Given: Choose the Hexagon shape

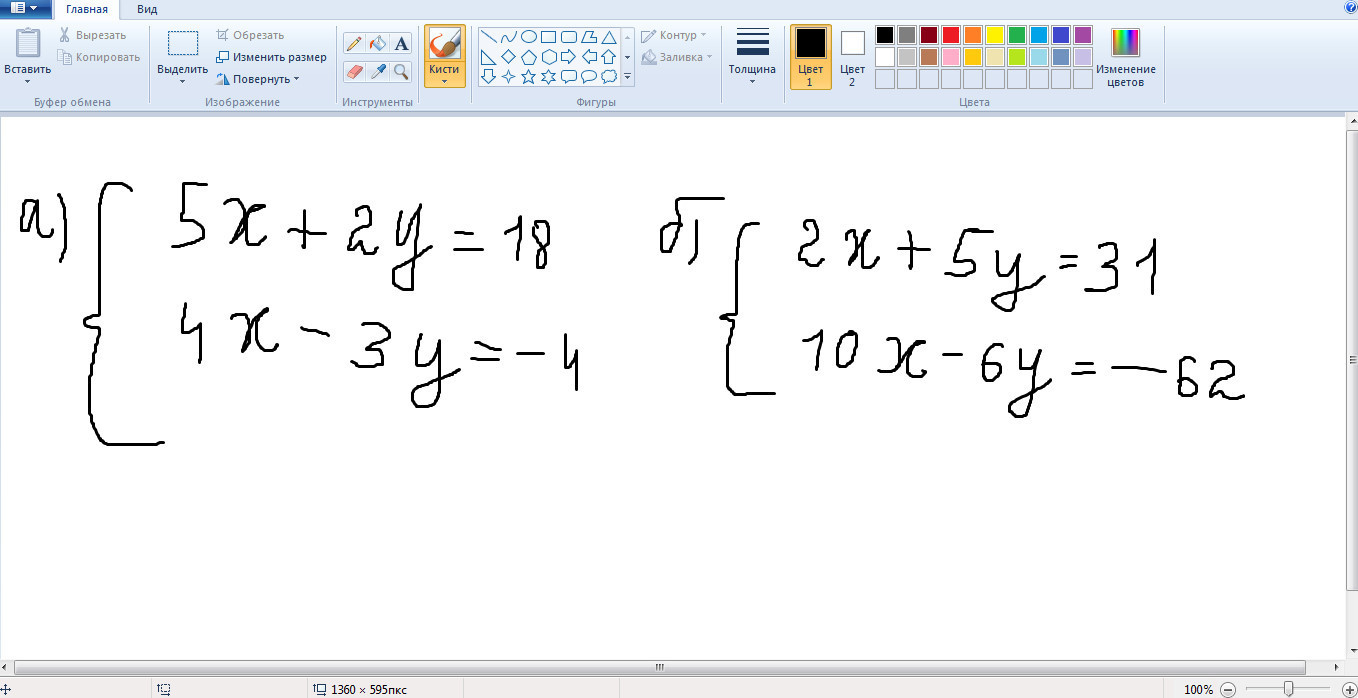Looking at the screenshot, I should [549, 56].
